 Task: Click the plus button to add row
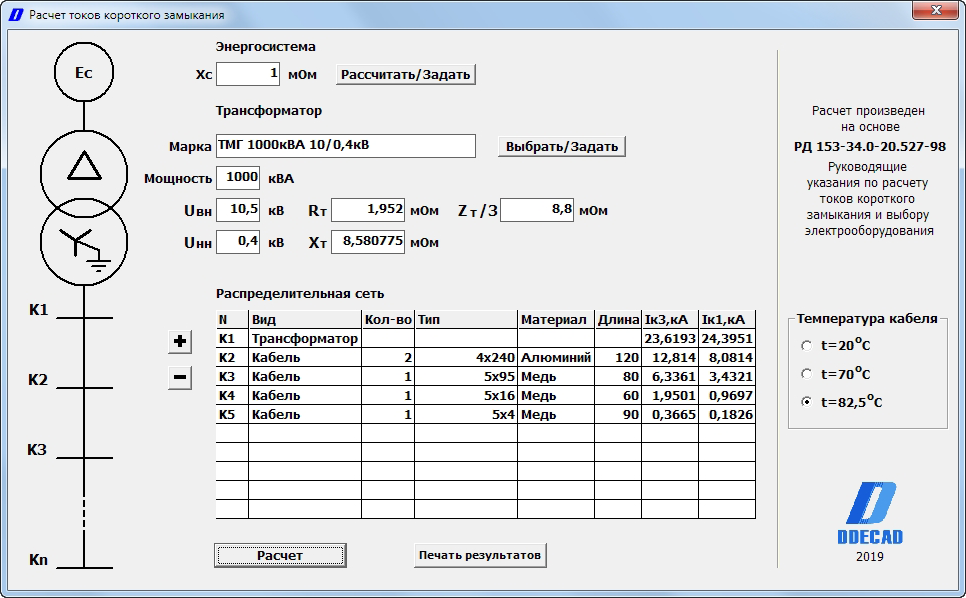click(180, 342)
